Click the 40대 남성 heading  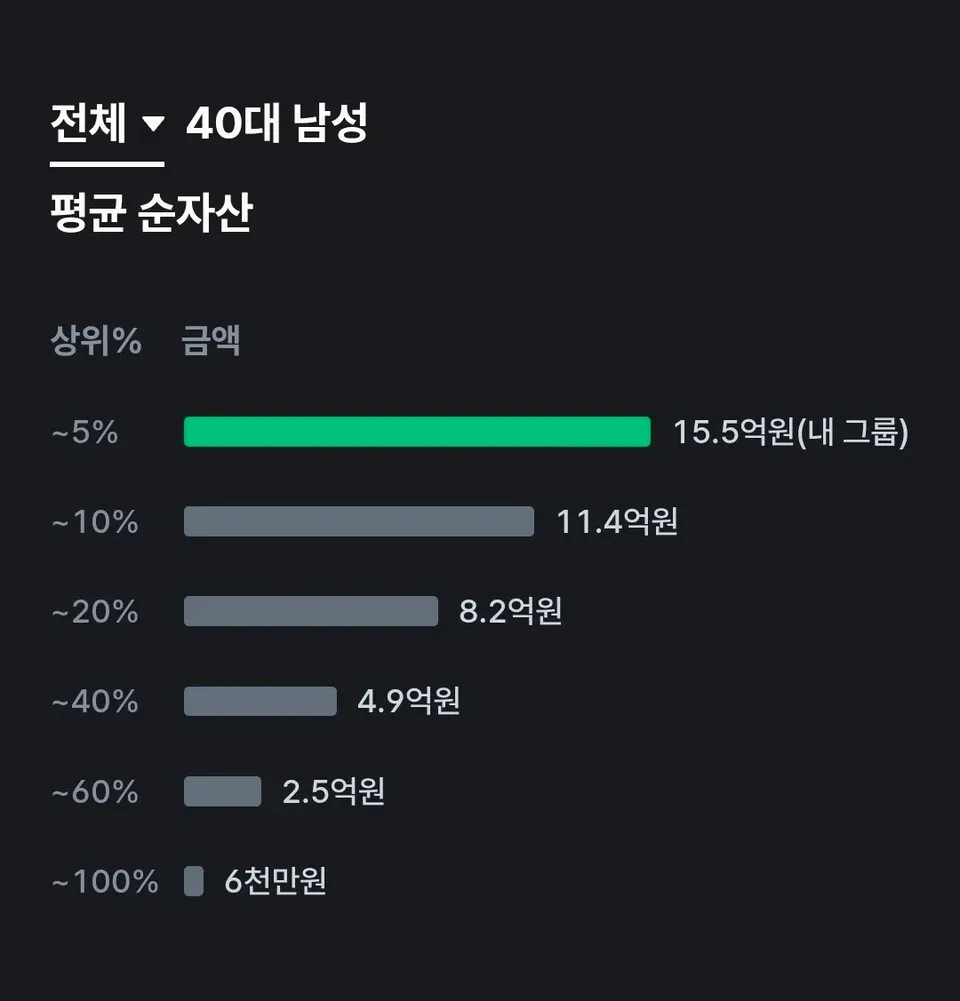point(277,123)
